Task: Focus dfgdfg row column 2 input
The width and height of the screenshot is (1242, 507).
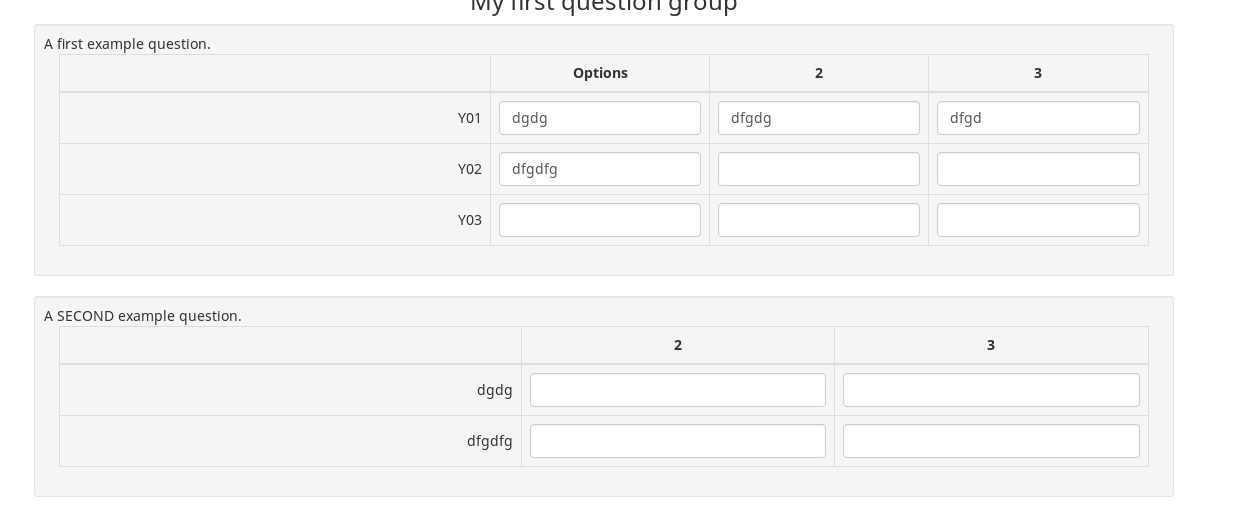Action: point(677,441)
